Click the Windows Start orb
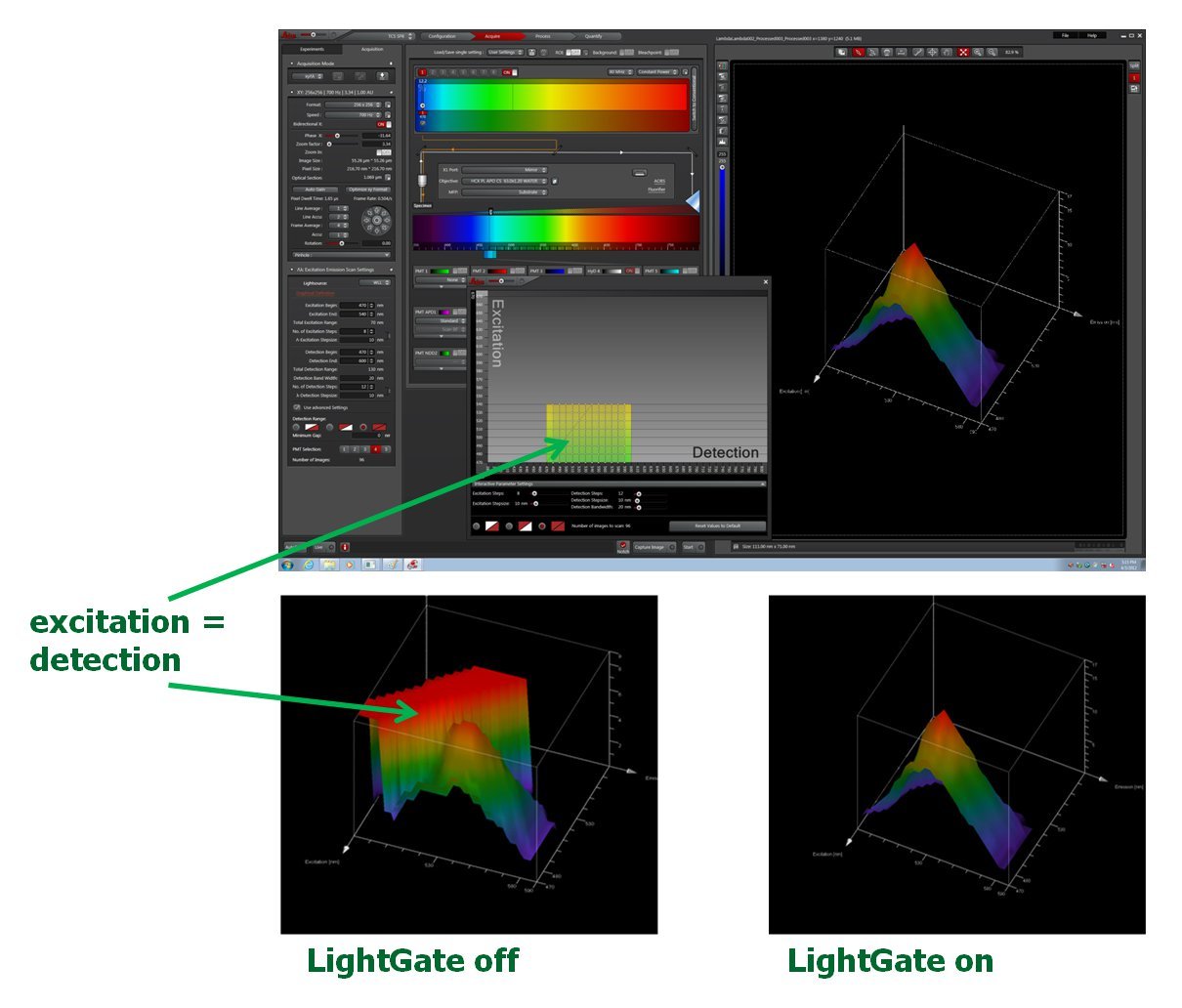The height and width of the screenshot is (1008, 1182). tap(288, 565)
